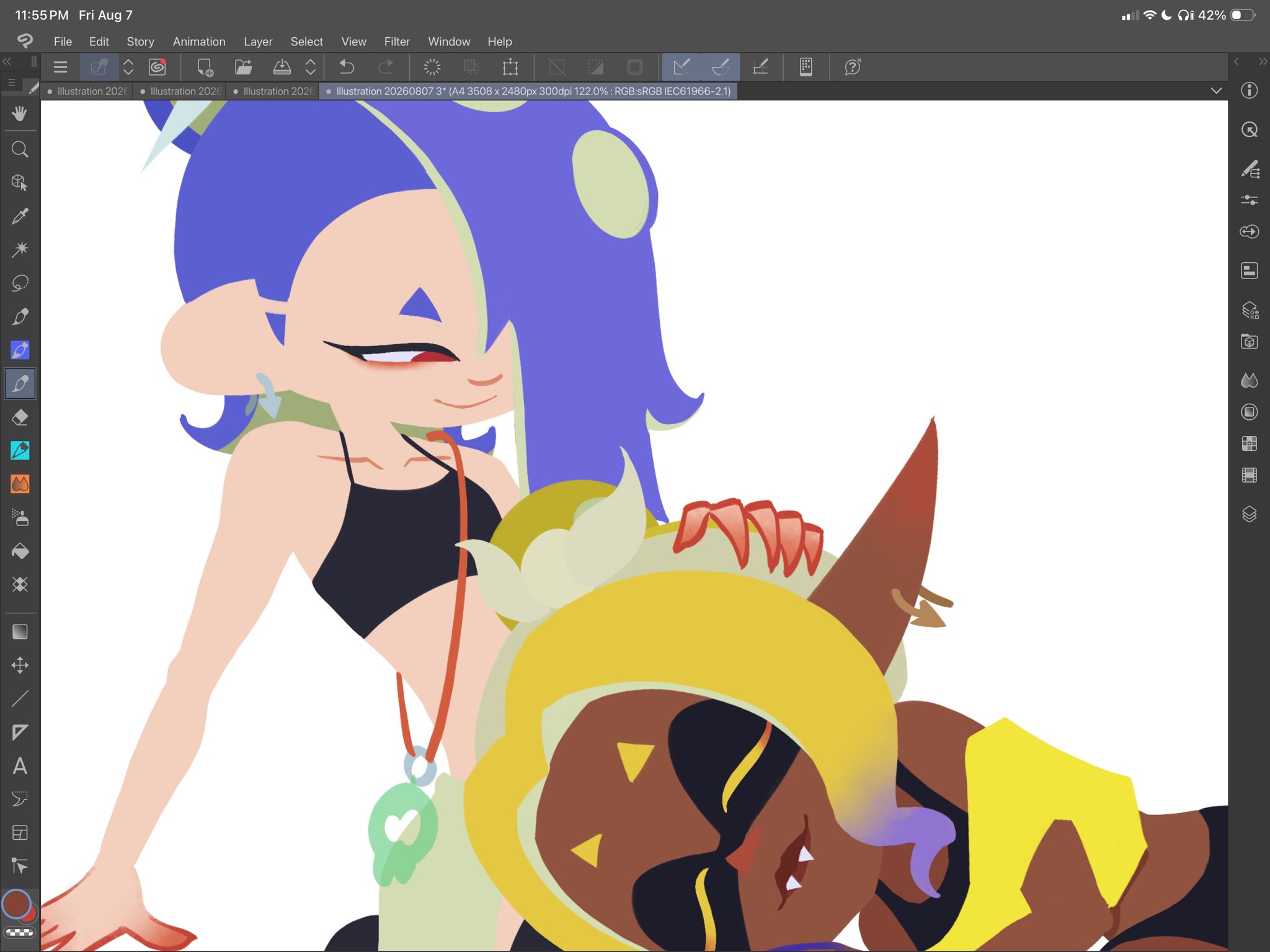Open the Animation menu
This screenshot has height=952, width=1270.
pos(199,42)
